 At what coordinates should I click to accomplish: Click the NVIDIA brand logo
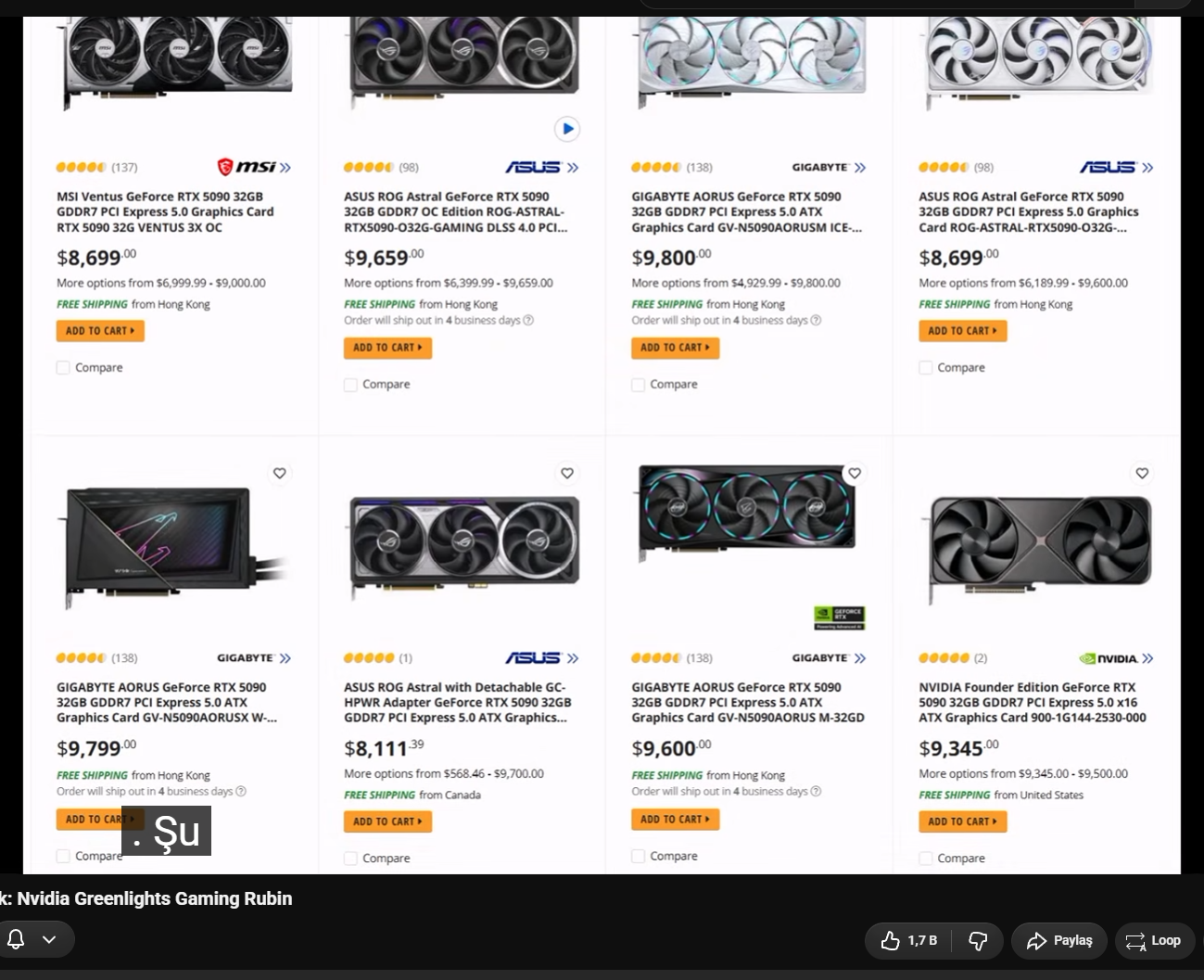[x=1109, y=658]
